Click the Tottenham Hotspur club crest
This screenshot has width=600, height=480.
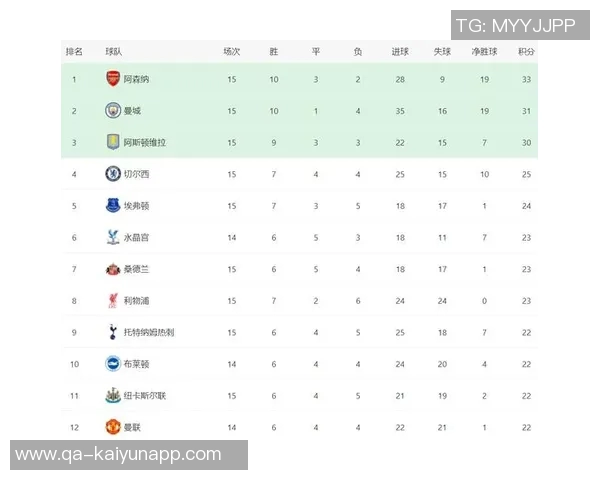(x=113, y=332)
